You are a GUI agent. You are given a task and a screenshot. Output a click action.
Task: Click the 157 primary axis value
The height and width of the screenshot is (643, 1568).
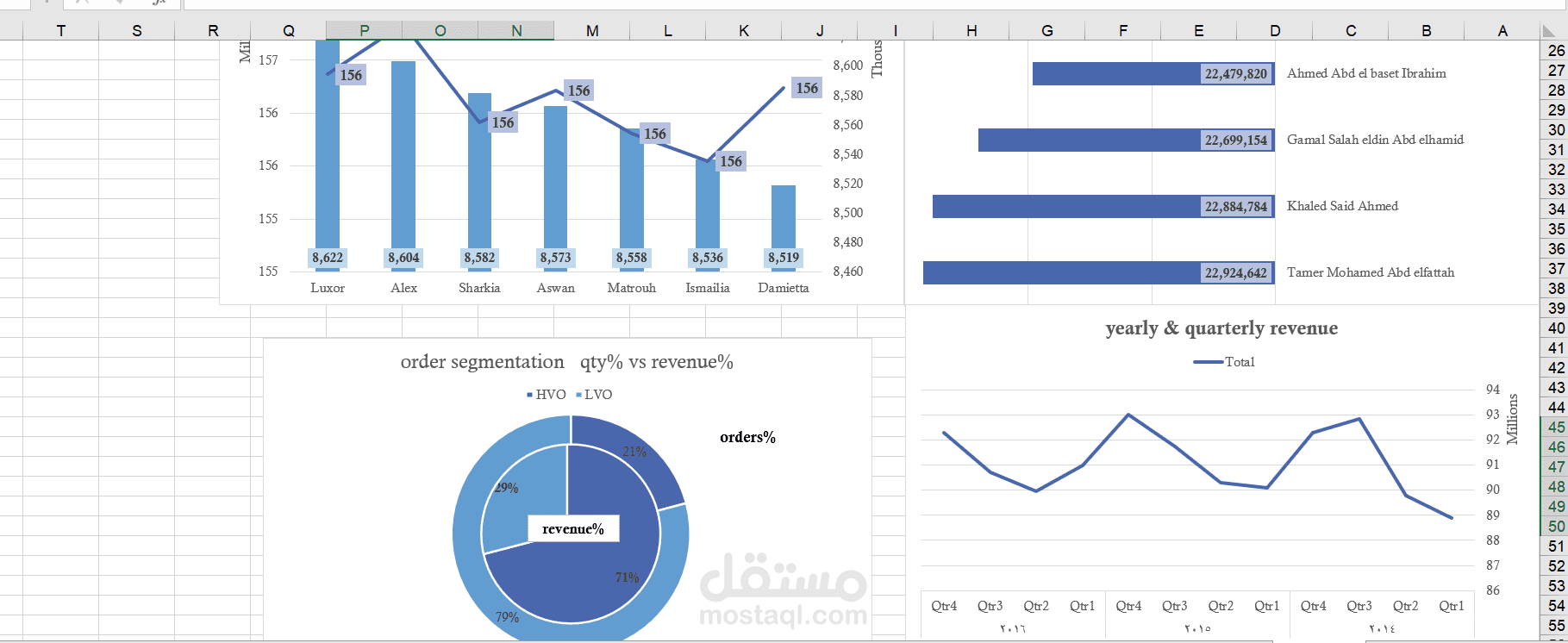268,60
